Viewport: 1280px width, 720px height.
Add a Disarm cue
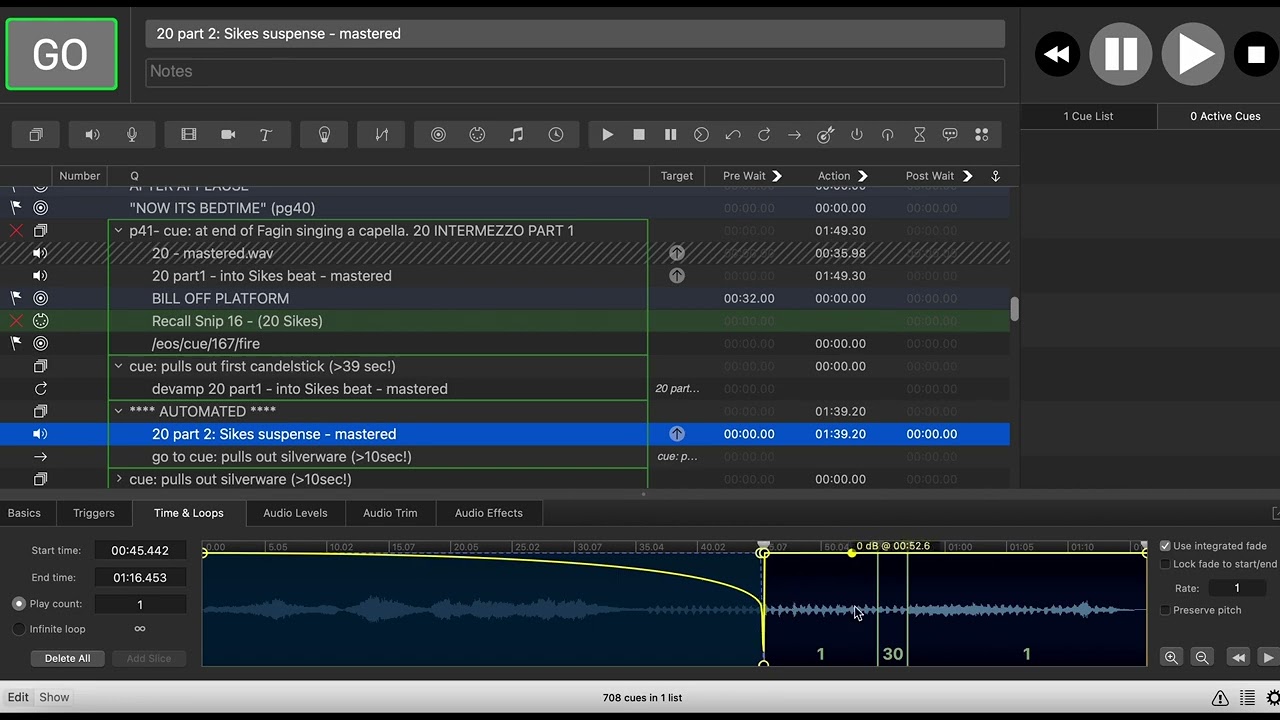pos(887,135)
